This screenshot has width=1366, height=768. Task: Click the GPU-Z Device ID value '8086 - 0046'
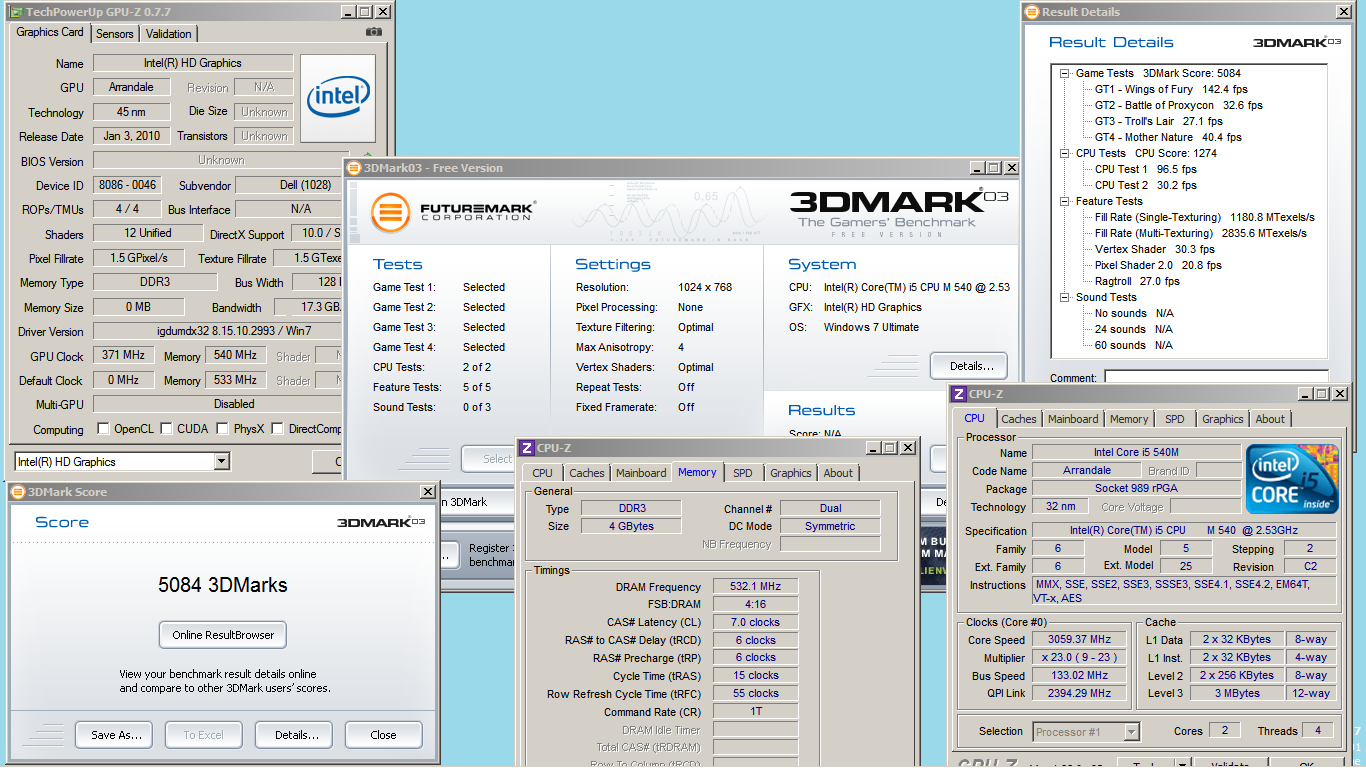click(127, 185)
